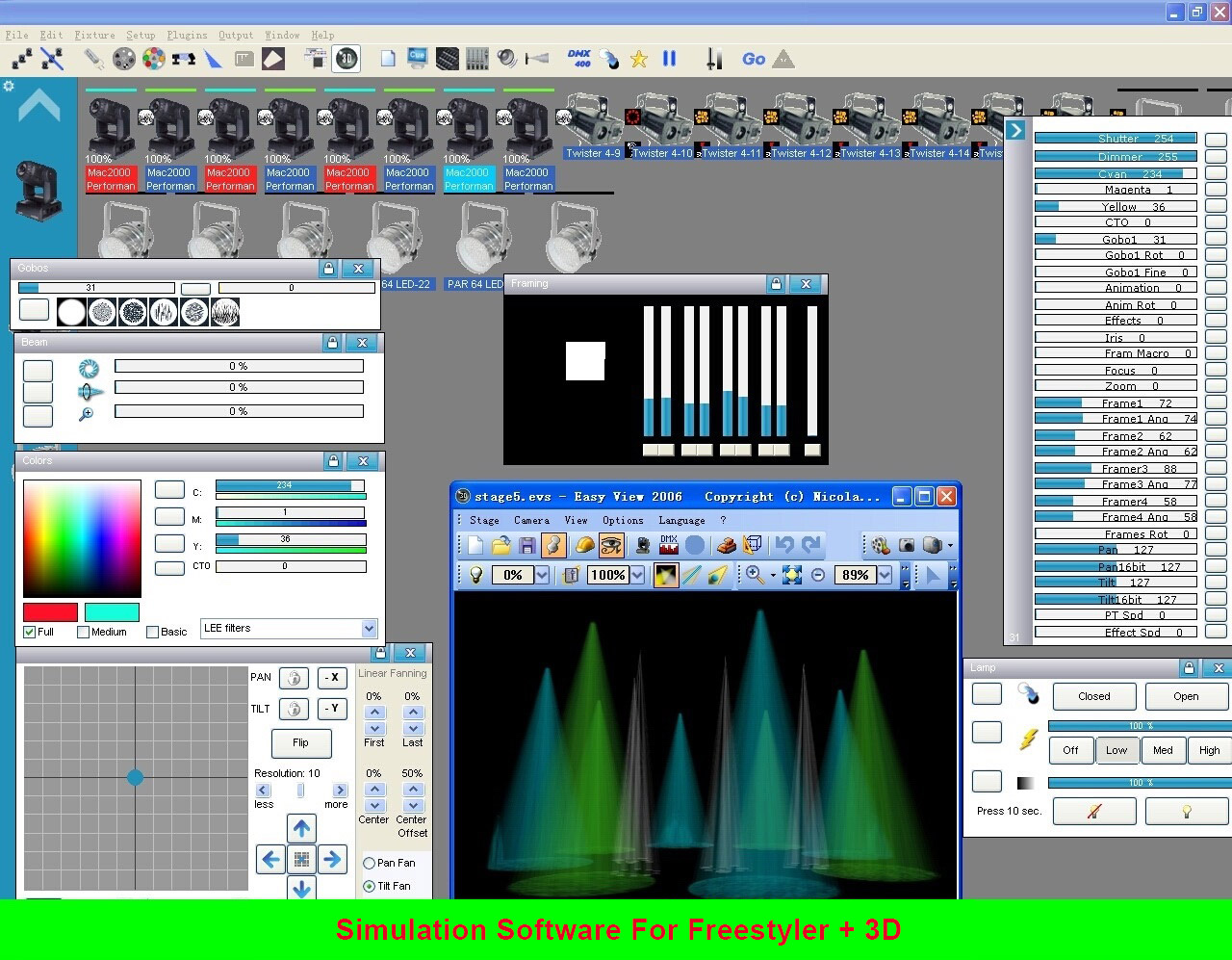The height and width of the screenshot is (960, 1232).
Task: Check the Basic color checkbox
Action: coord(153,633)
